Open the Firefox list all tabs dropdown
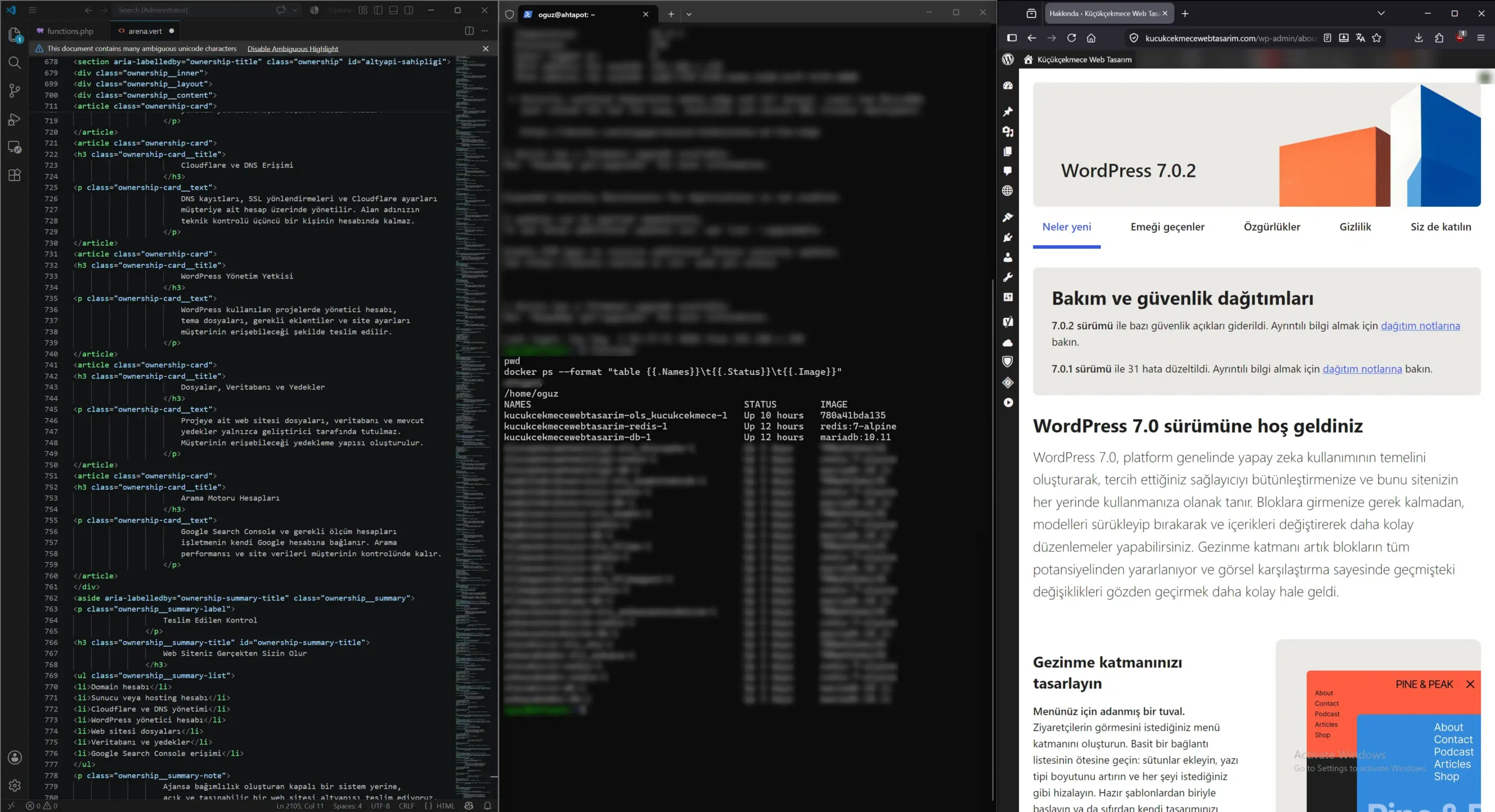This screenshot has width=1495, height=812. 1381,13
